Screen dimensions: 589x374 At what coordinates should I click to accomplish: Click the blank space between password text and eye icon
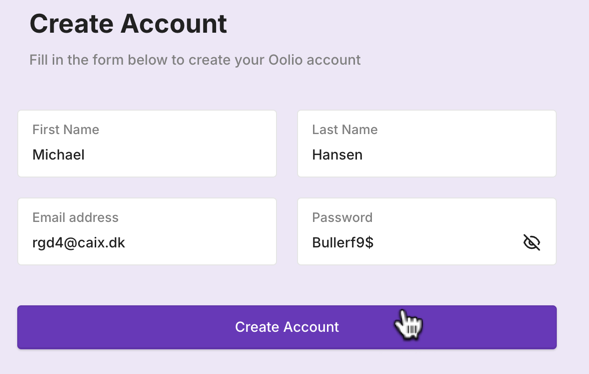[x=447, y=243]
